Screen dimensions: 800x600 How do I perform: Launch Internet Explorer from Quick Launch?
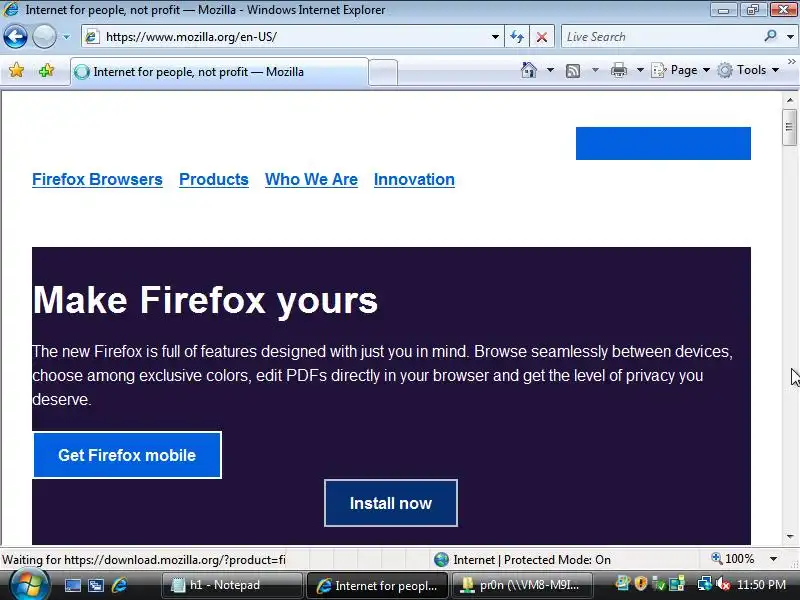(x=119, y=585)
